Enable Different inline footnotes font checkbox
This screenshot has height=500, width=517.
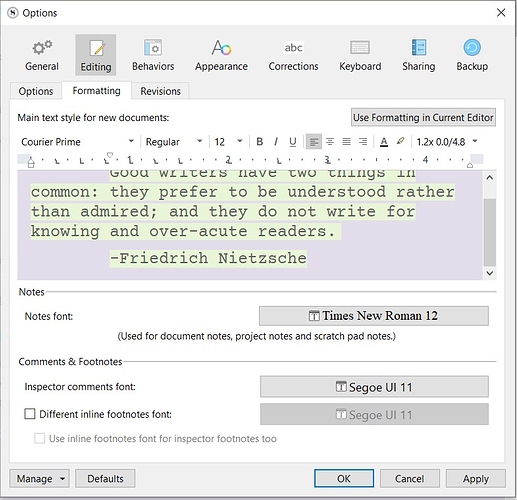coord(30,414)
